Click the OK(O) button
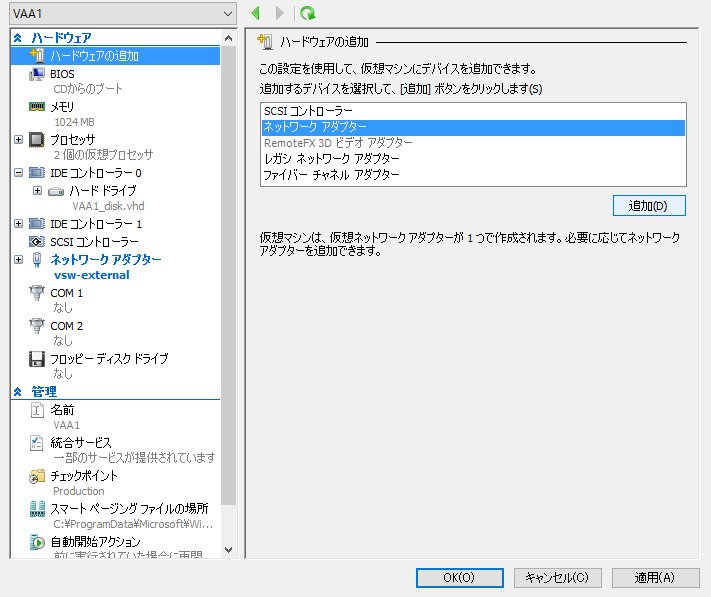 (x=460, y=578)
